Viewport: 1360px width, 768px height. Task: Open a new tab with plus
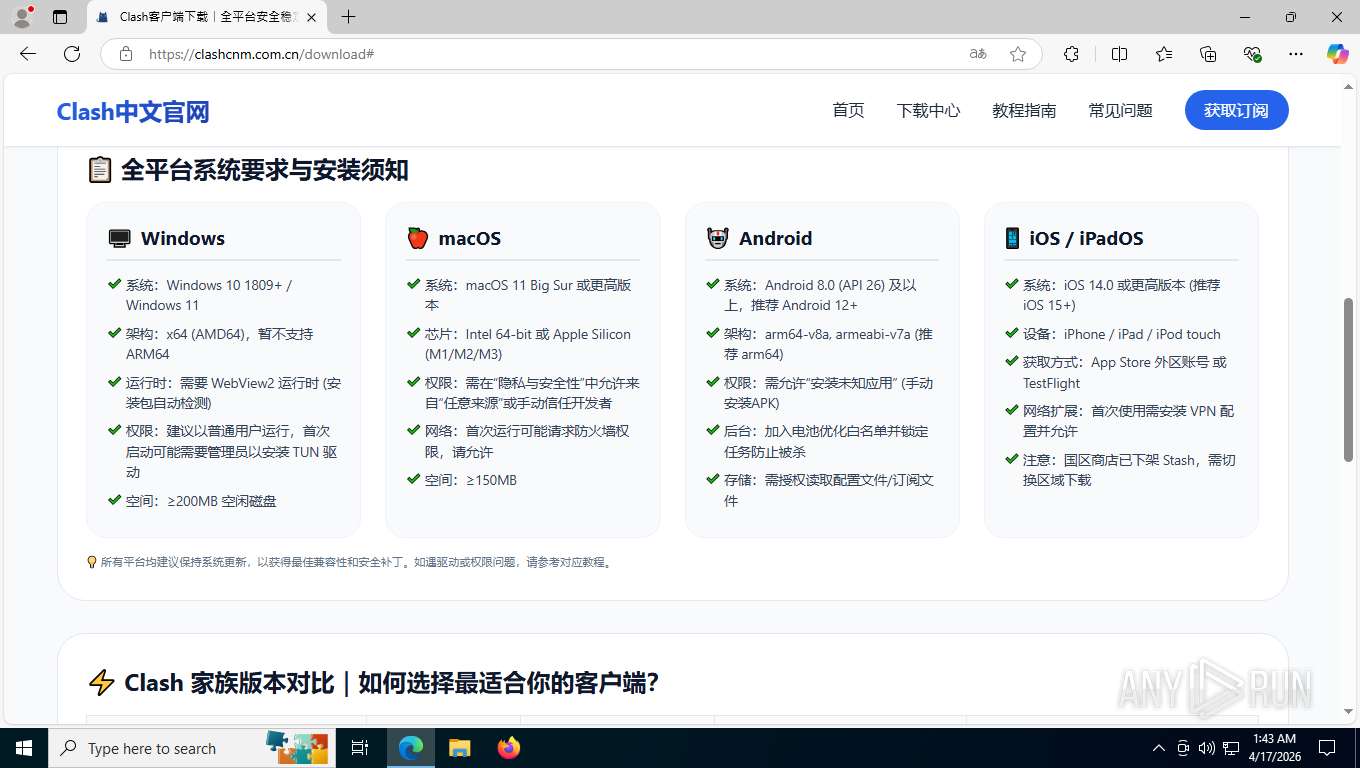[x=348, y=17]
